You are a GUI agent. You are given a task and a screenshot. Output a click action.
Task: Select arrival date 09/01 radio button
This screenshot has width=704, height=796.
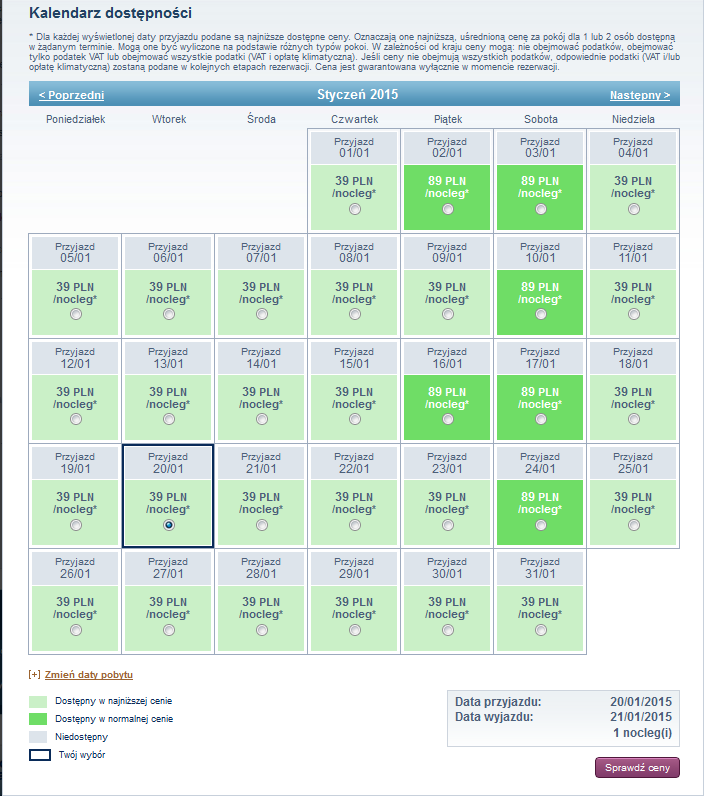[448, 314]
